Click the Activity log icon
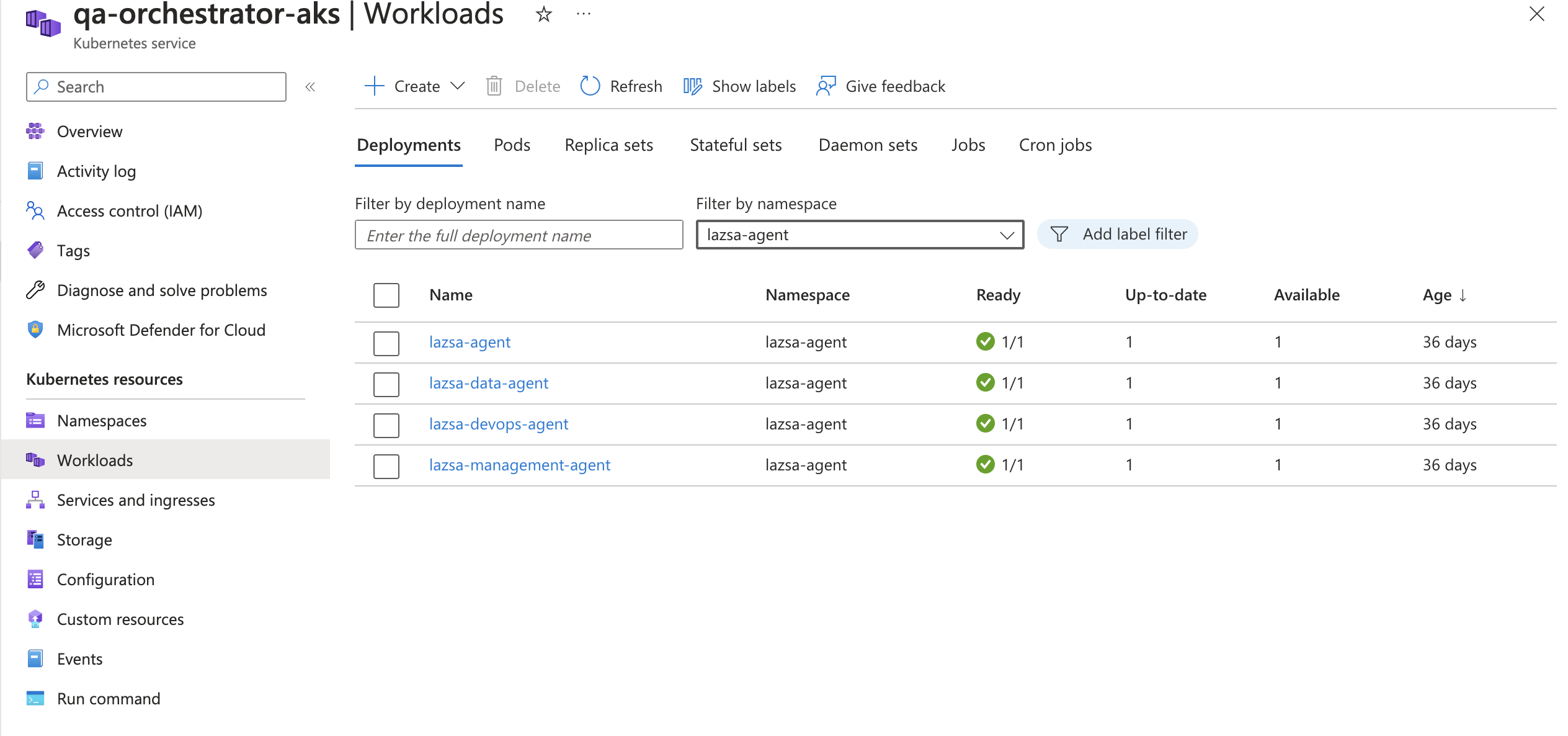 click(35, 171)
